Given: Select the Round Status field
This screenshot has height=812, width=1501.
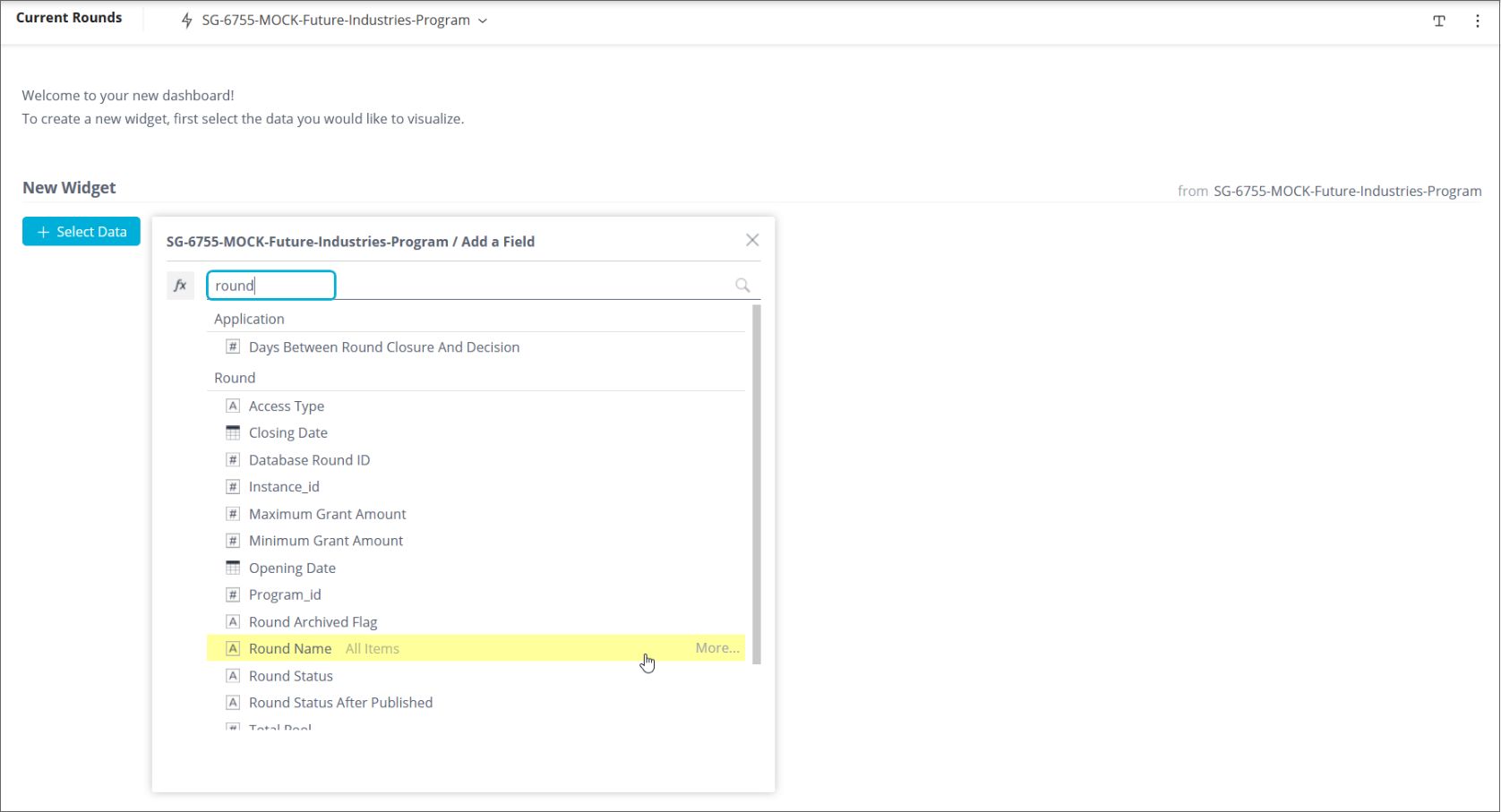Looking at the screenshot, I should [291, 676].
